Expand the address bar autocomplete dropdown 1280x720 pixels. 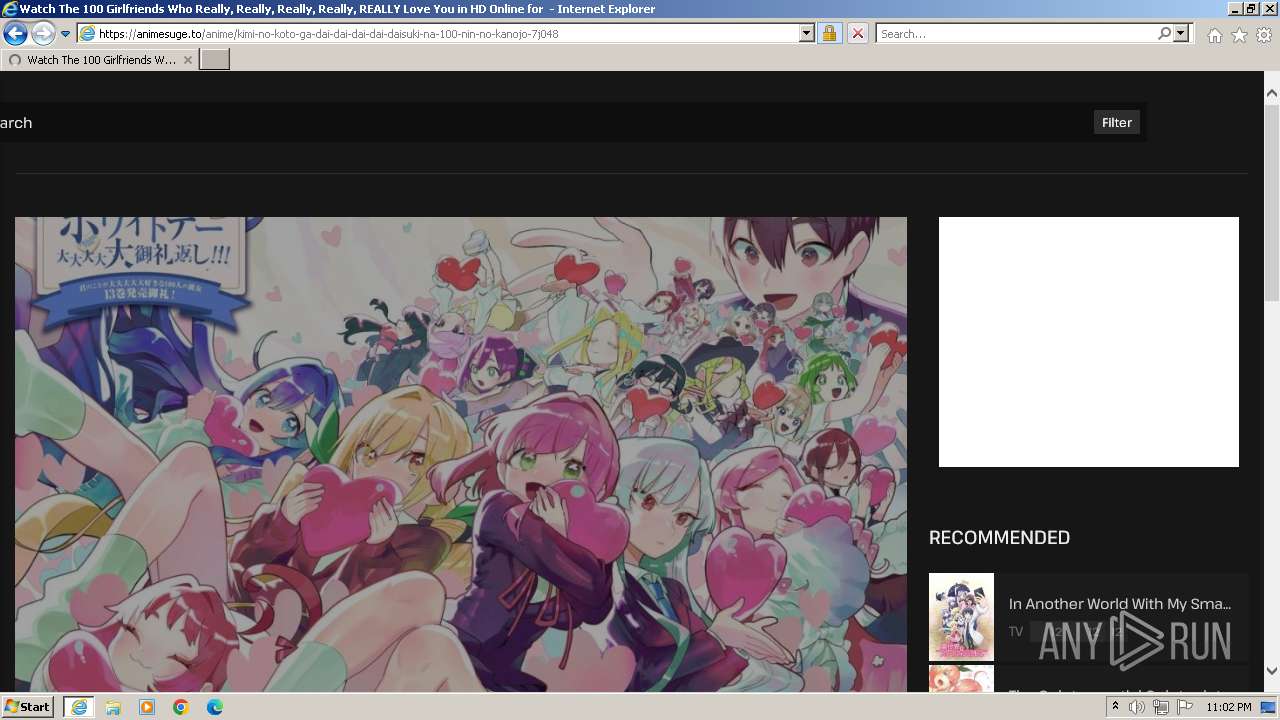pyautogui.click(x=807, y=33)
